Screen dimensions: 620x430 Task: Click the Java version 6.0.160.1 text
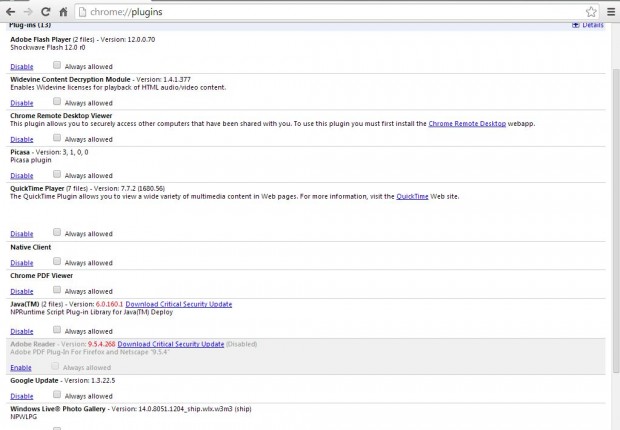pyautogui.click(x=110, y=304)
